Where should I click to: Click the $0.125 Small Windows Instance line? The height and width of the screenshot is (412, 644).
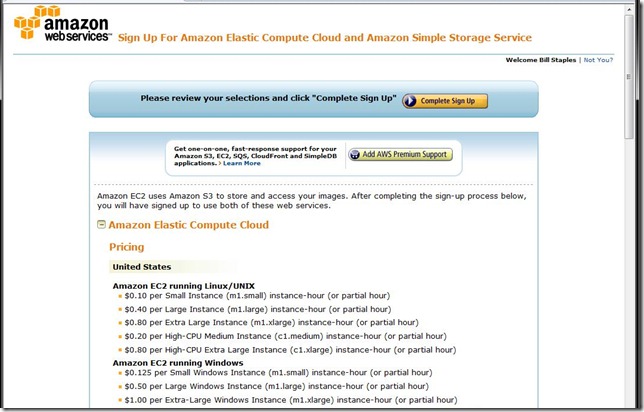click(x=278, y=373)
